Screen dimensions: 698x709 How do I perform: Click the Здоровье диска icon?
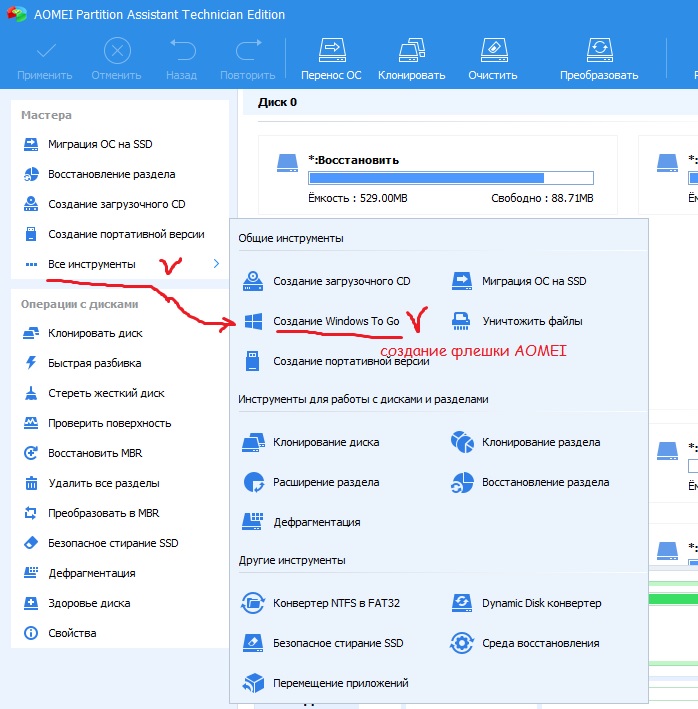click(x=31, y=603)
